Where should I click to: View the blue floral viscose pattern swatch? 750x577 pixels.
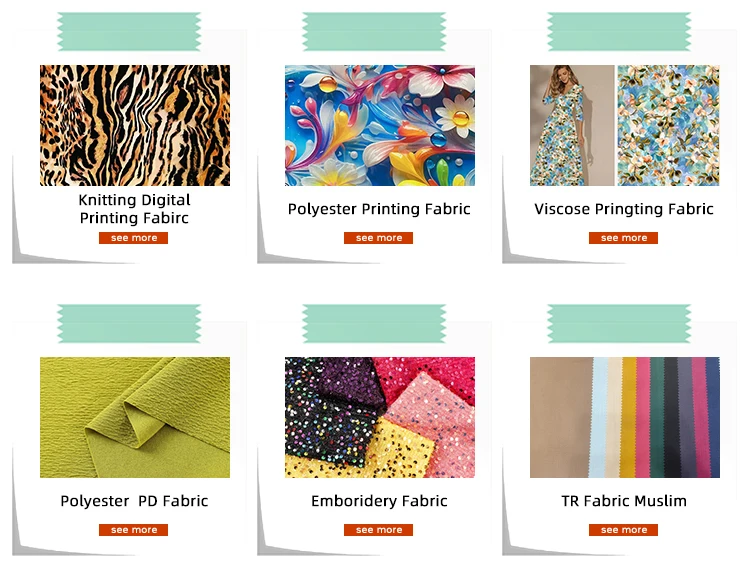(x=668, y=125)
